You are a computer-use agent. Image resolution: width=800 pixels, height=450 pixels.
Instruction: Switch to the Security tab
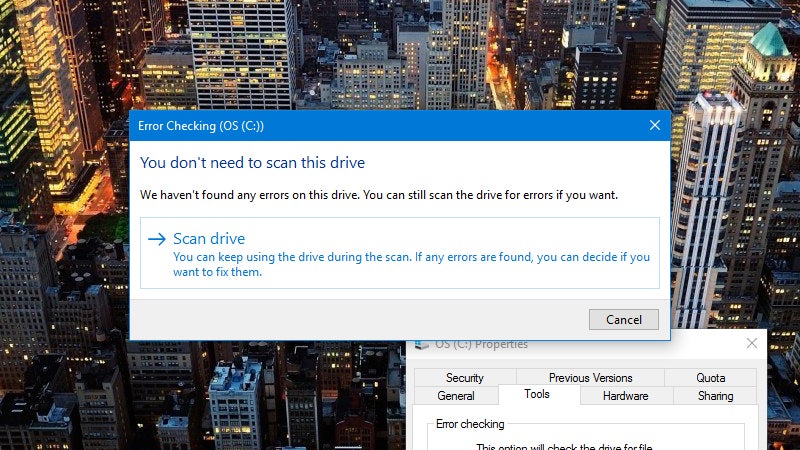tap(464, 378)
